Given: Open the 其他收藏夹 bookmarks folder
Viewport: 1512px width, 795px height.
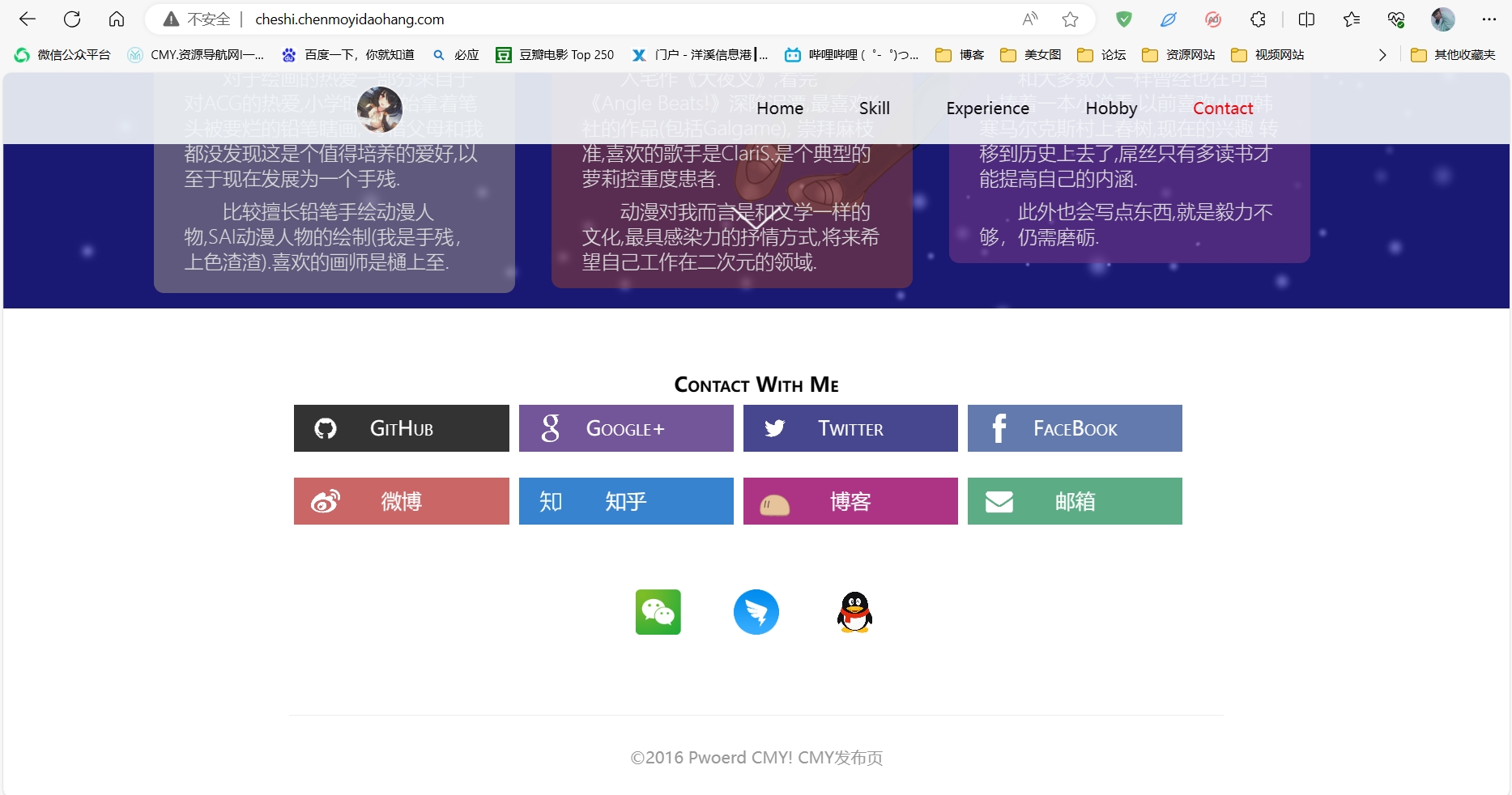Looking at the screenshot, I should point(1453,55).
